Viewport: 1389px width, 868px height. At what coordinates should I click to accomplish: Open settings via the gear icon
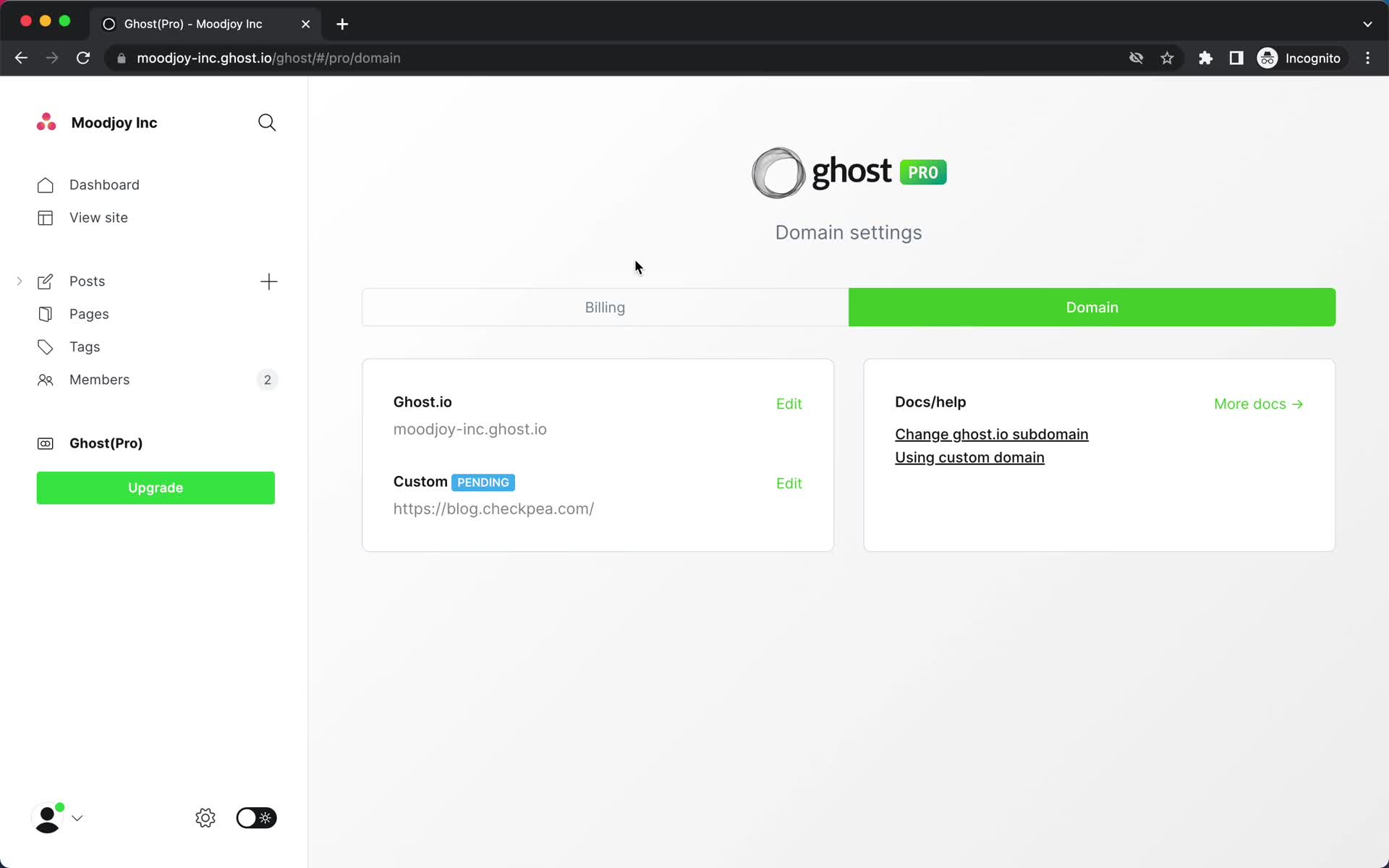pos(205,818)
